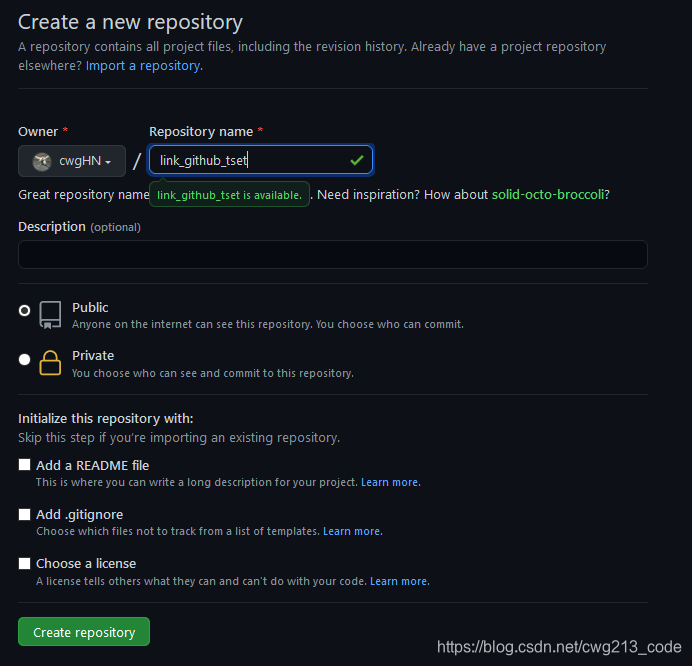692x666 pixels.
Task: Click the Private padlock icon
Action: 50,363
